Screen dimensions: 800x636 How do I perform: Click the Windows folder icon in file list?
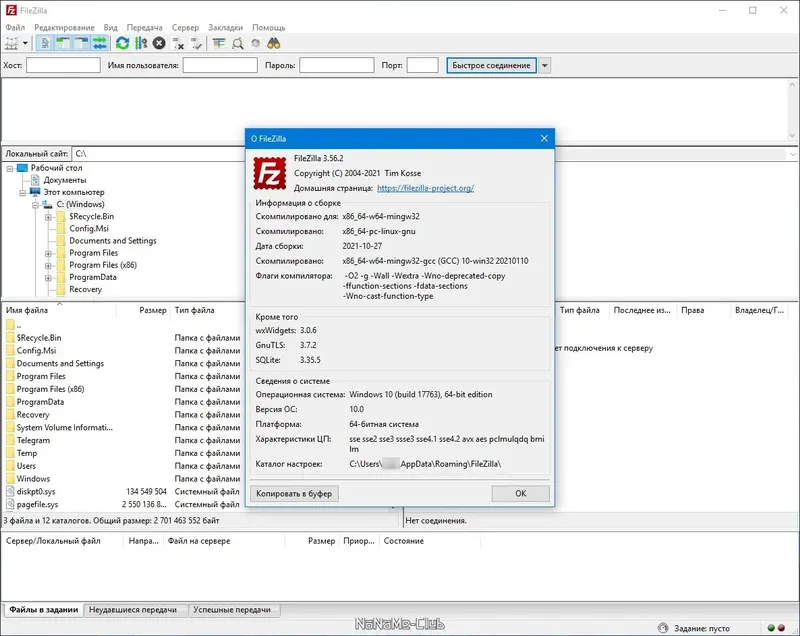[10, 478]
